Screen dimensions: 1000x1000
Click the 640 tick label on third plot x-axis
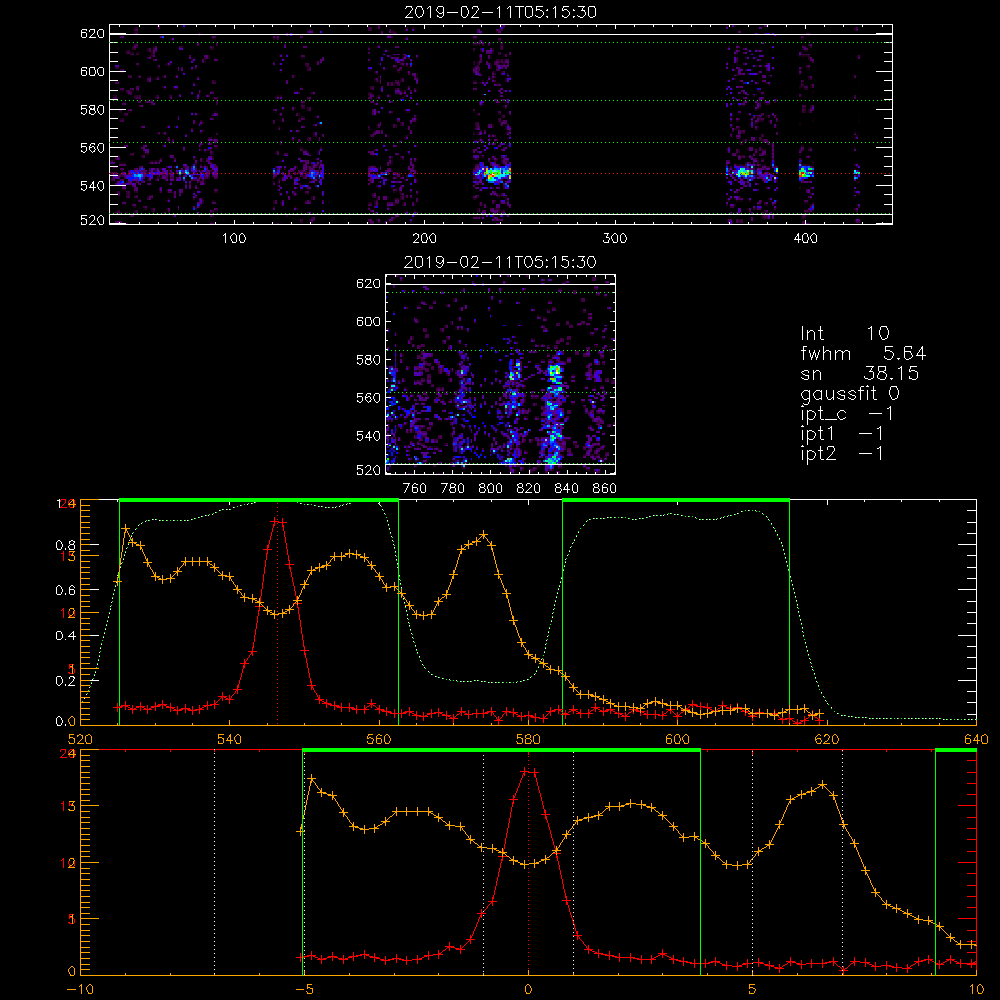click(x=976, y=740)
